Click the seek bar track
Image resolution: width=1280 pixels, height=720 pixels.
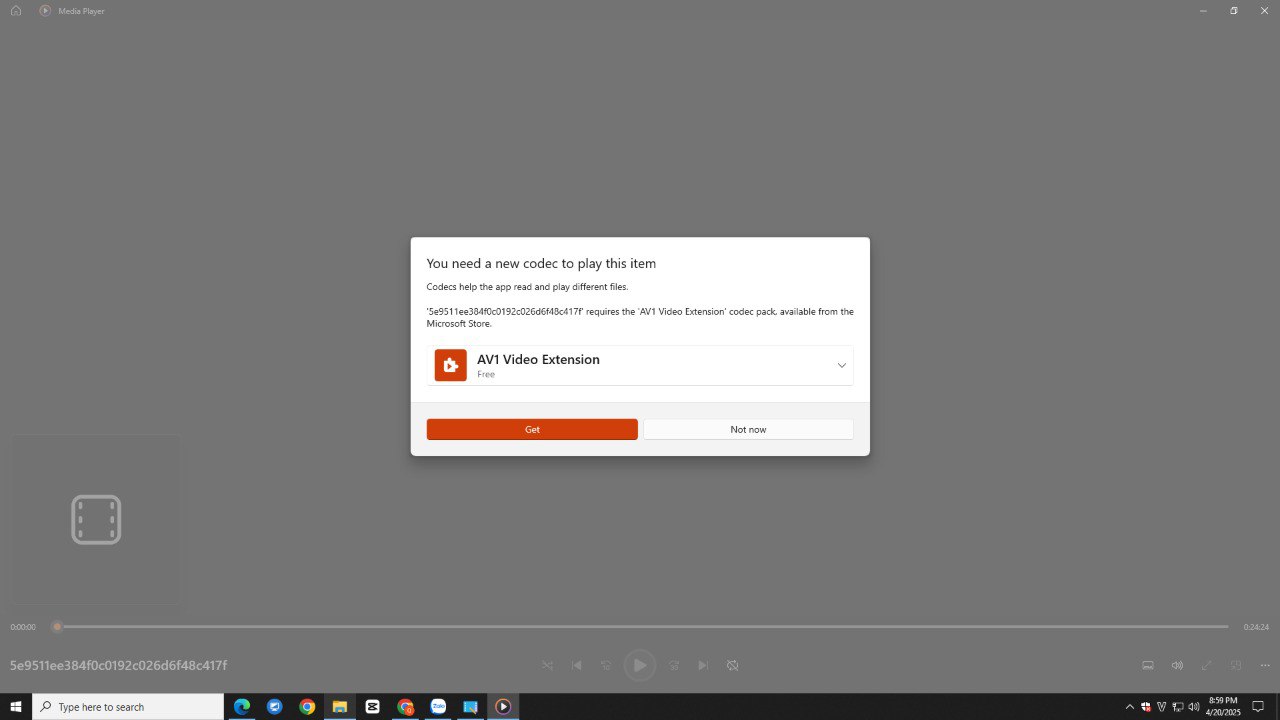click(640, 626)
